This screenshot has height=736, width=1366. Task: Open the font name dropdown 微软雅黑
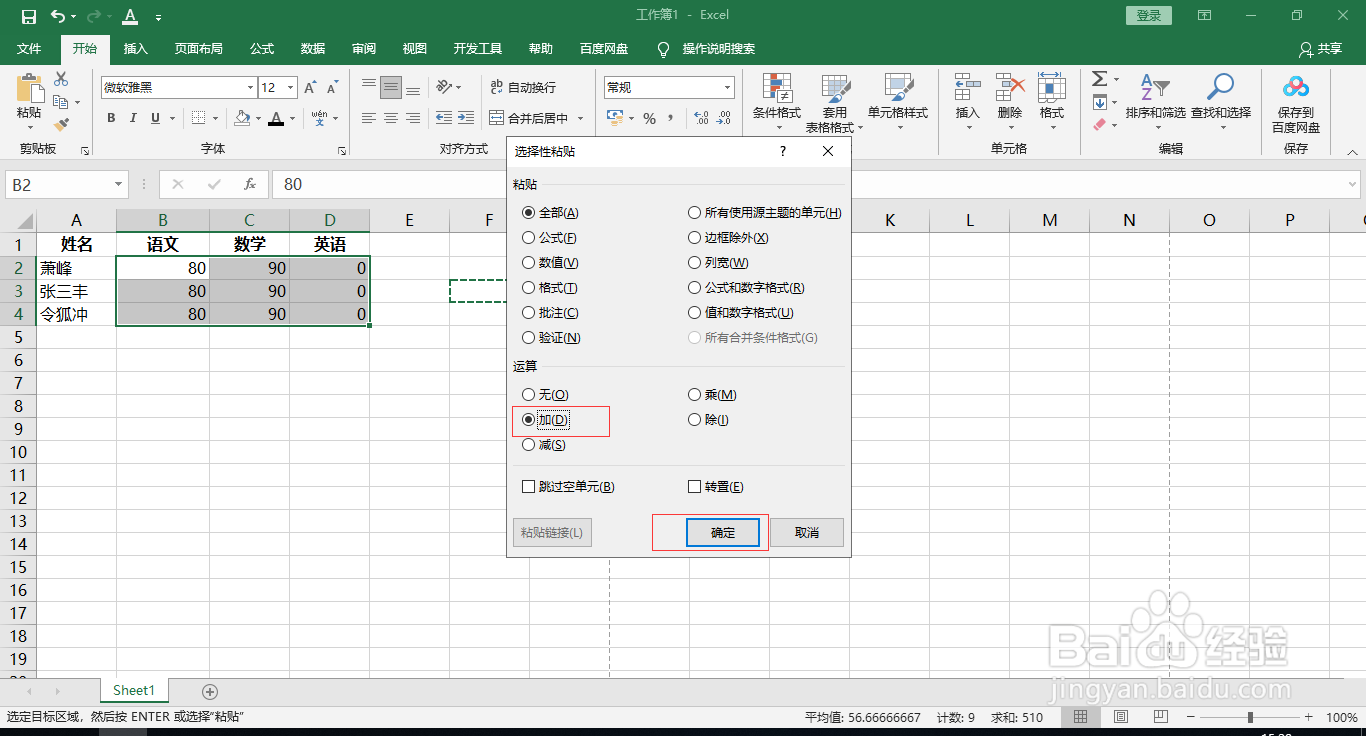point(250,88)
